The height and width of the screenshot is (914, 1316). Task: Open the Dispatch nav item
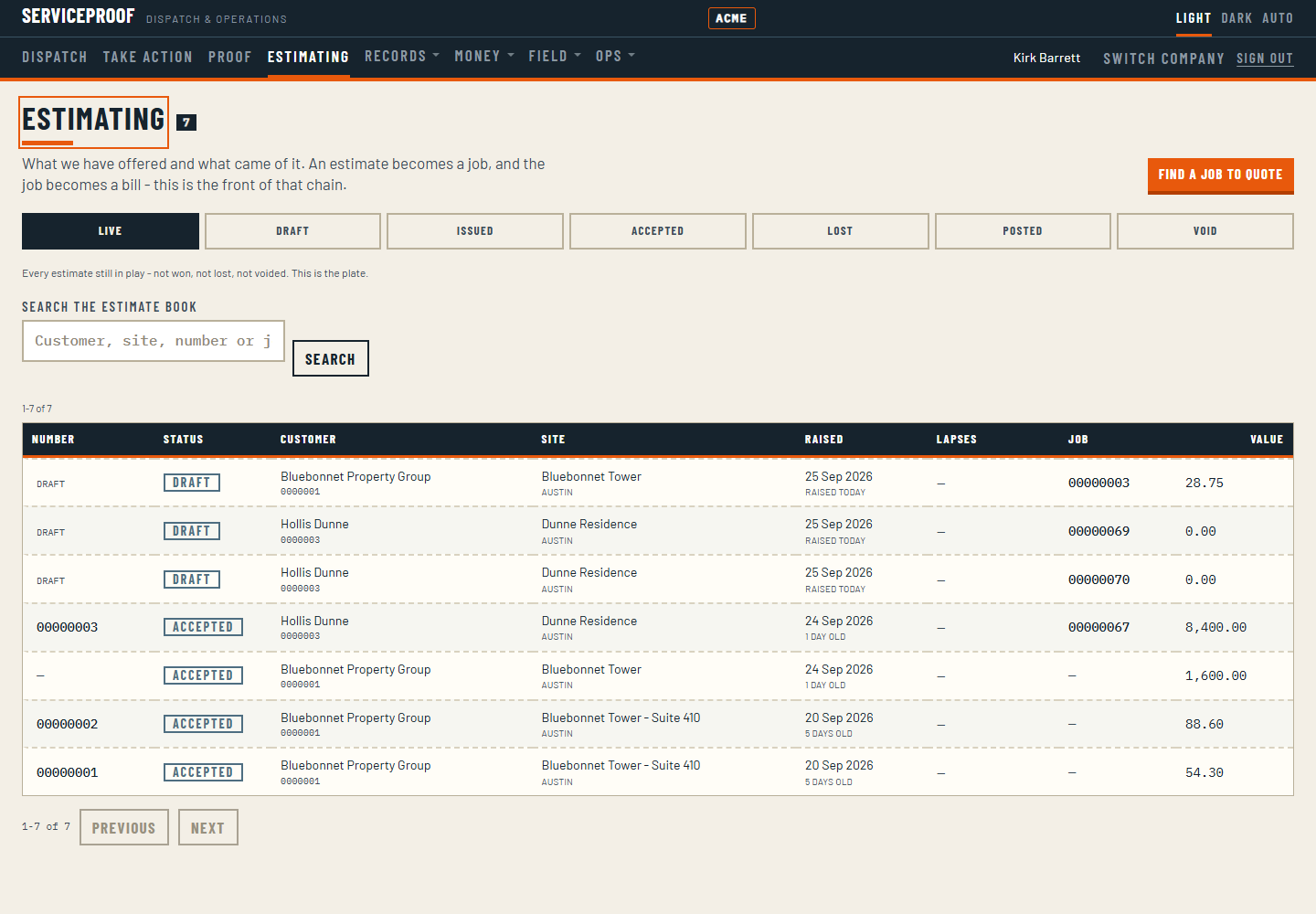pyautogui.click(x=55, y=57)
